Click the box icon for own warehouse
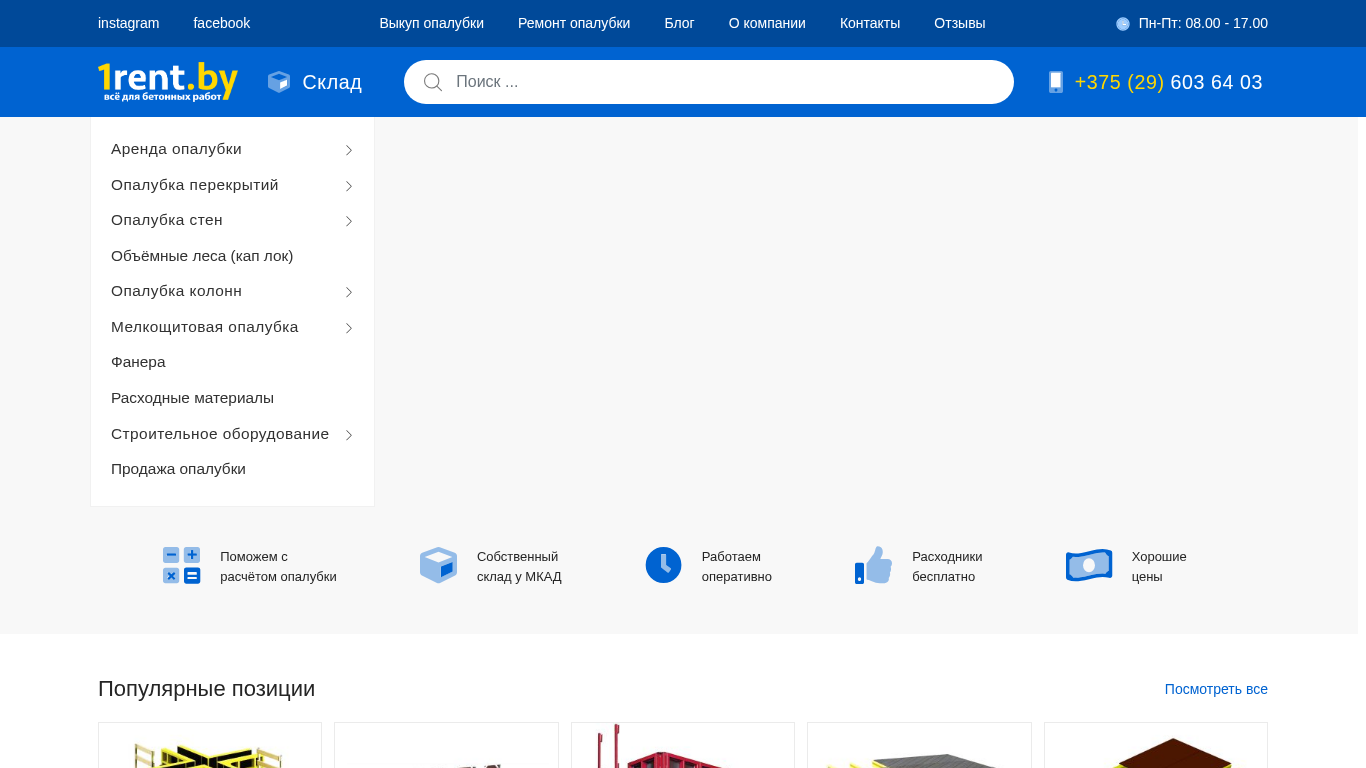 438,566
